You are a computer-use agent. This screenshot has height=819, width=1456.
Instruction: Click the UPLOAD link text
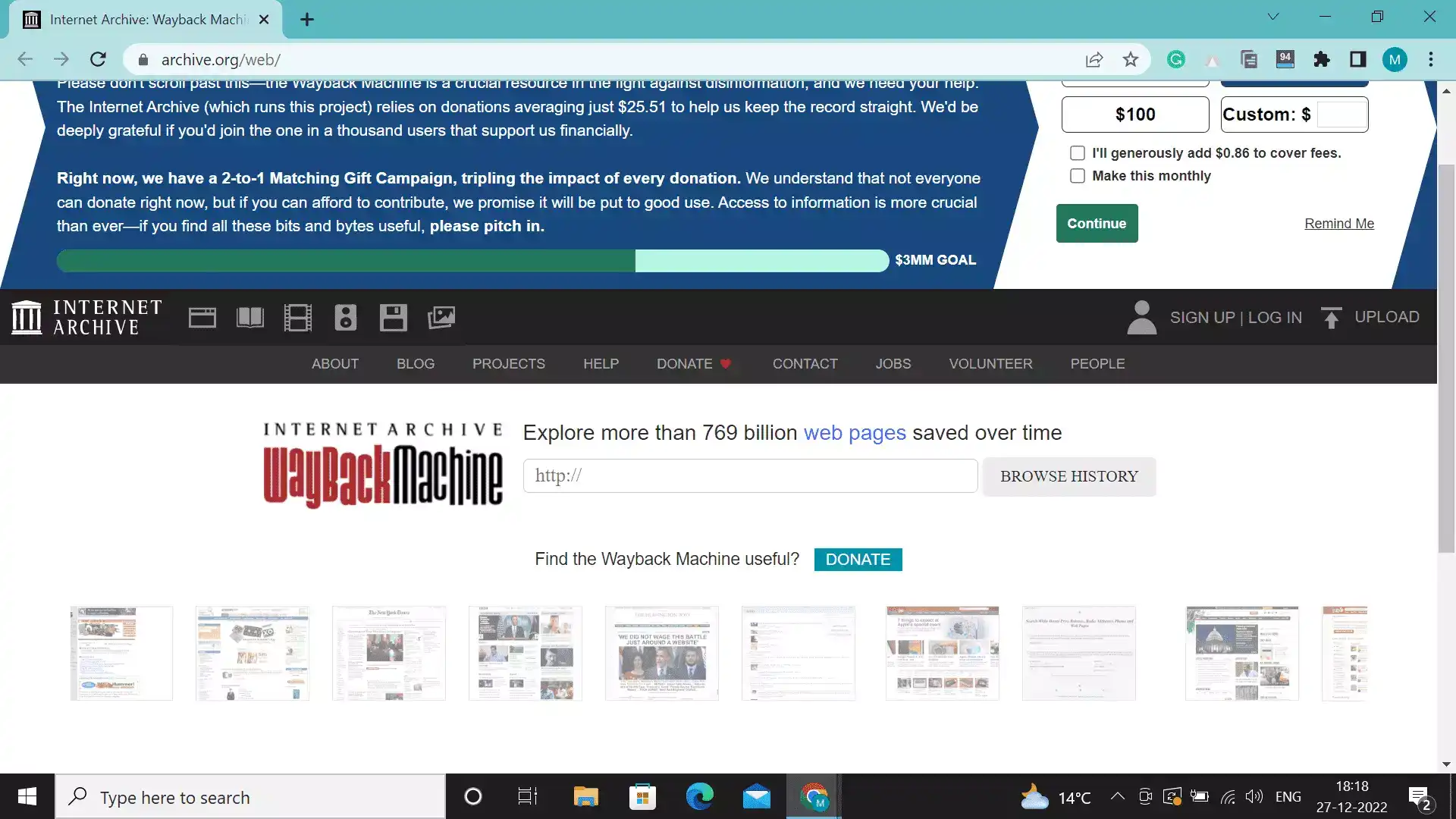tap(1387, 317)
